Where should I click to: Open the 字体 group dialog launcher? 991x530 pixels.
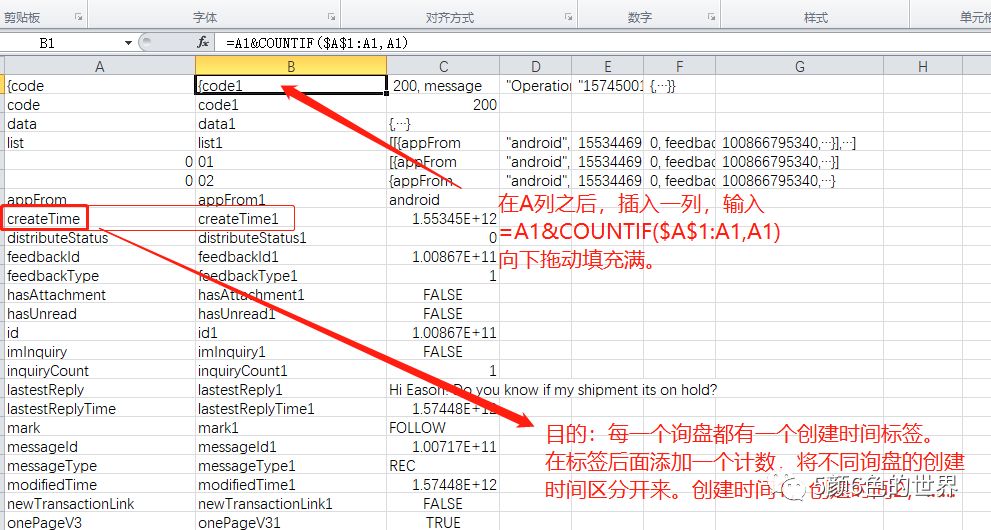[x=331, y=17]
